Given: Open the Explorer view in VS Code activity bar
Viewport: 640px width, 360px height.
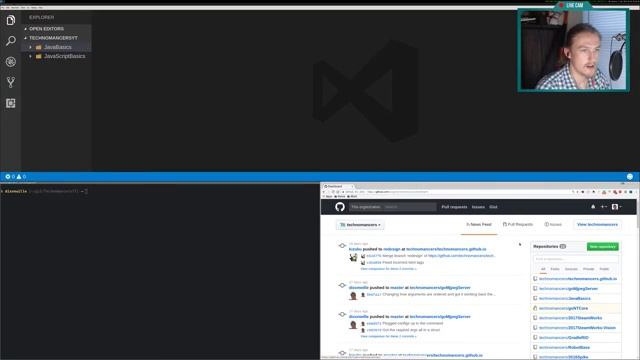Looking at the screenshot, I should [11, 20].
